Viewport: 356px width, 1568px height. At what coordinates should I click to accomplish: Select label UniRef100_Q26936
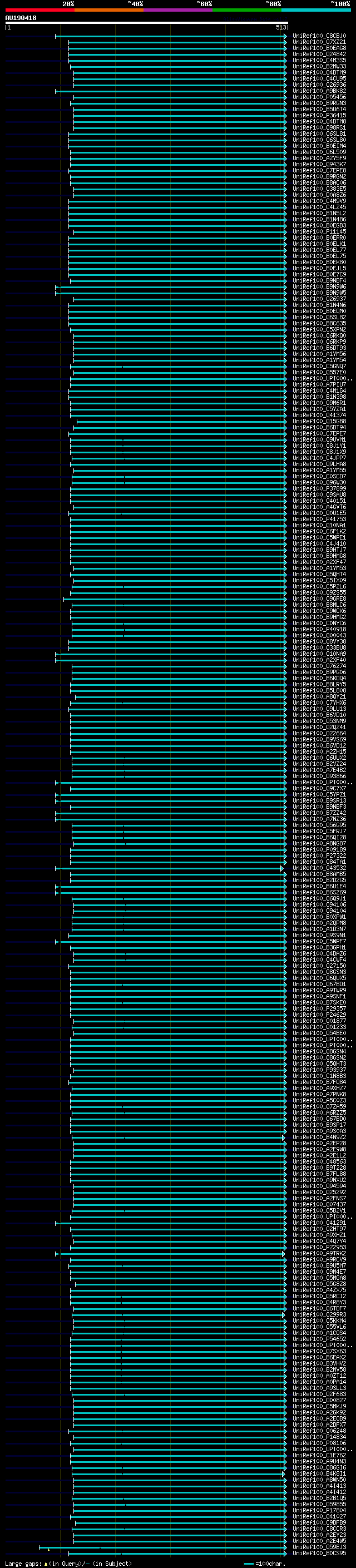coord(319,85)
